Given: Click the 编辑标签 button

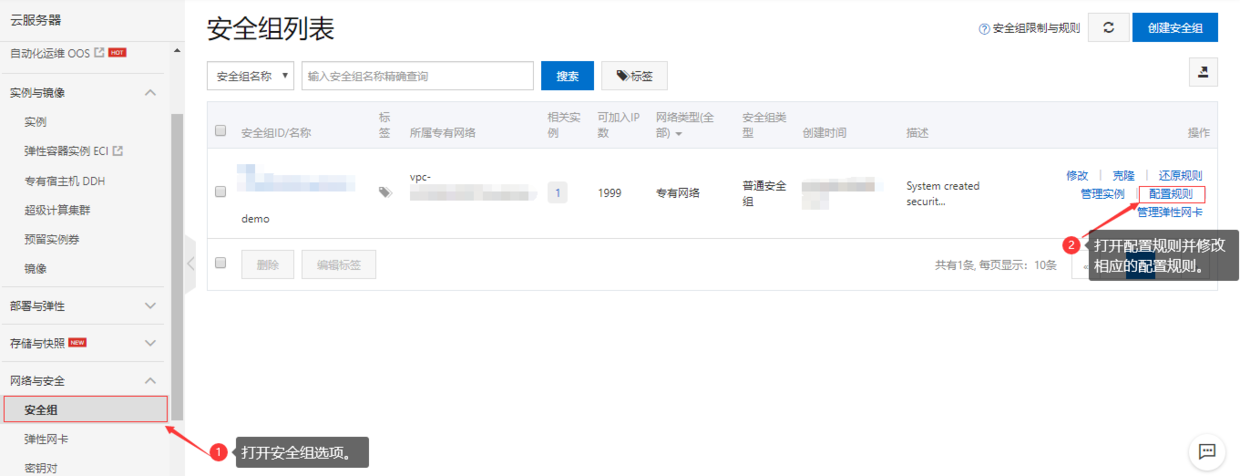Looking at the screenshot, I should pos(339,265).
